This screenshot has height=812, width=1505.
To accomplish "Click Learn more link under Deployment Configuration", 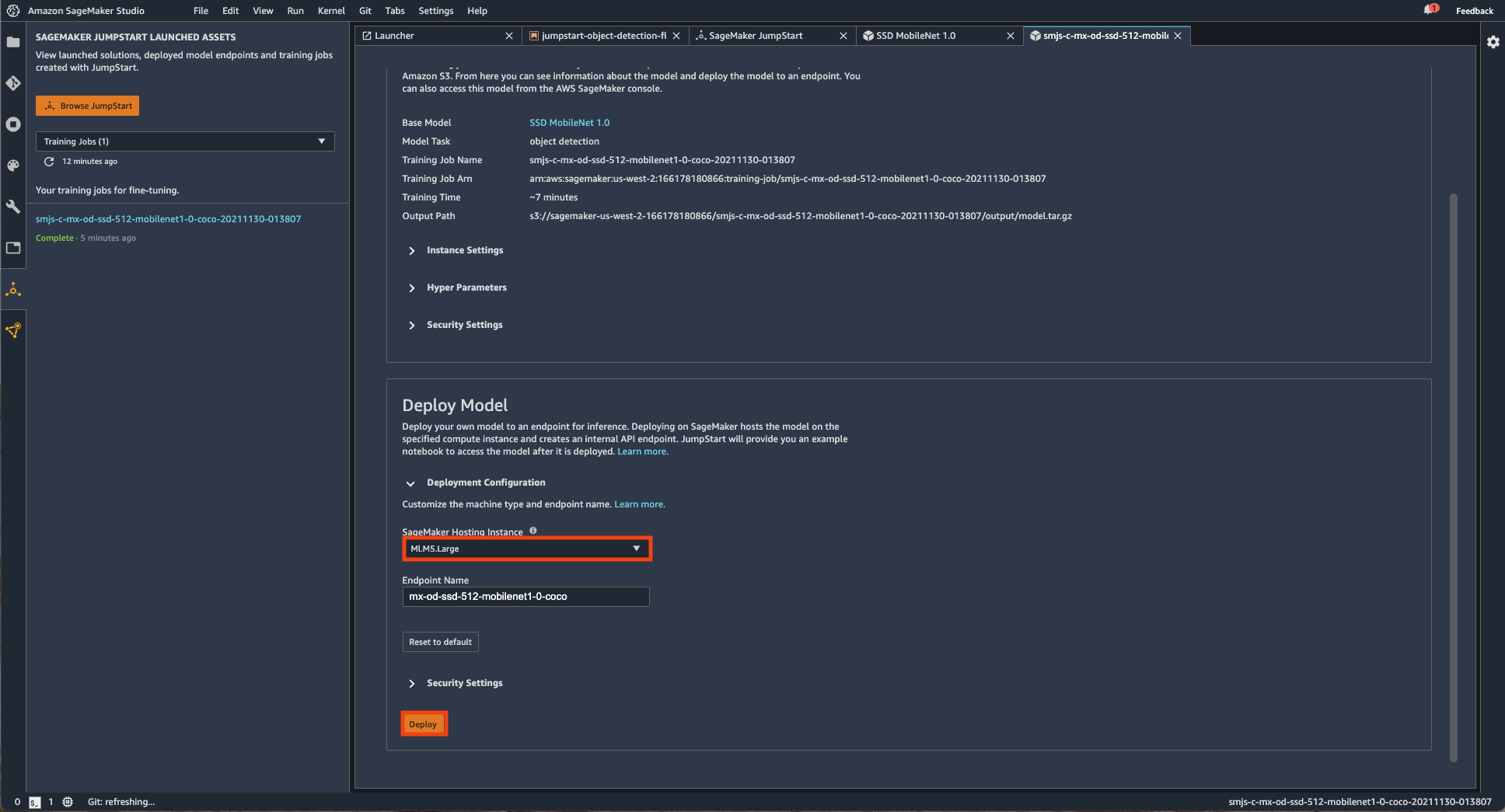I will [639, 504].
